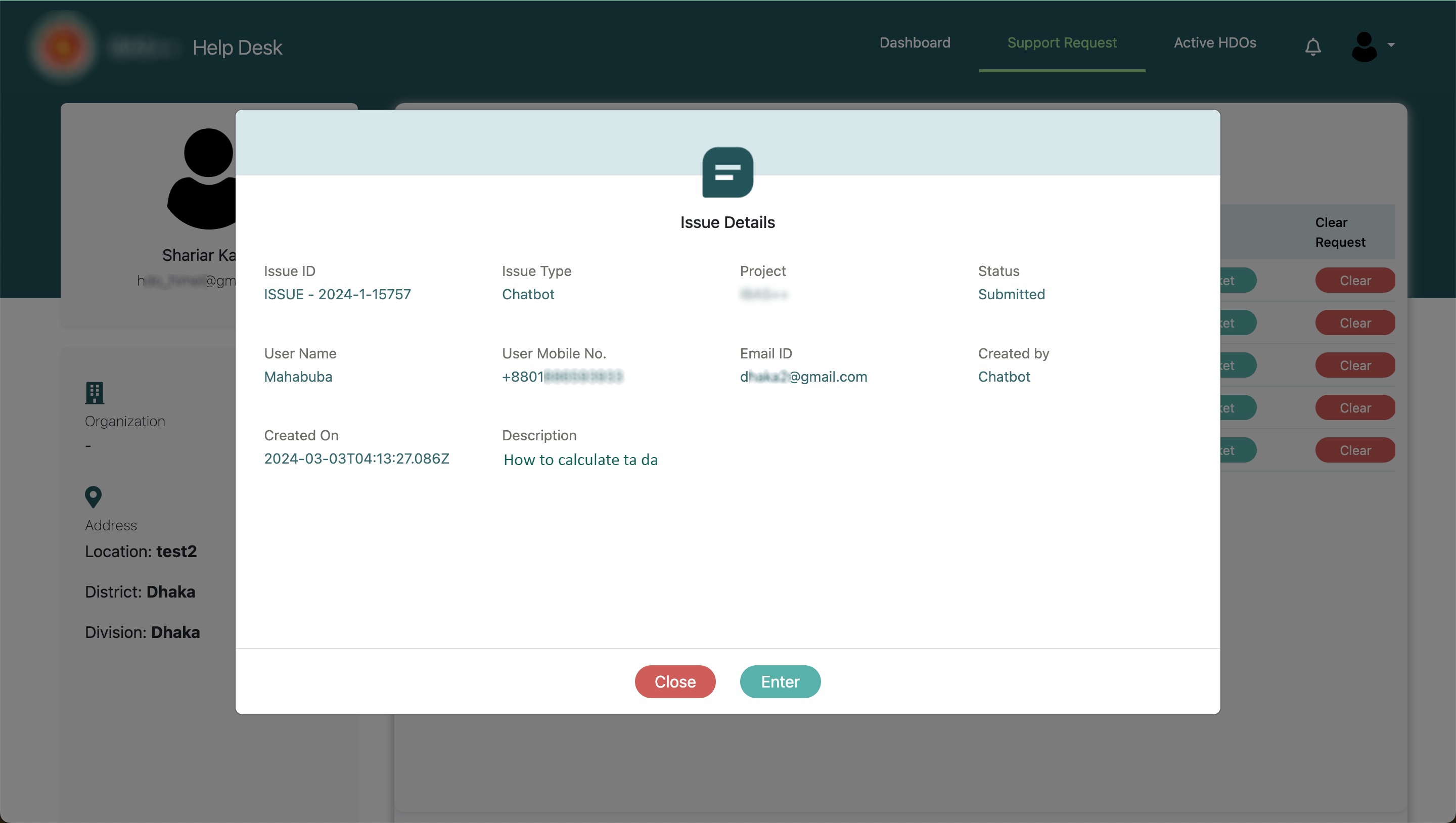Open the user account avatar menu
The image size is (1456, 823).
(1364, 47)
